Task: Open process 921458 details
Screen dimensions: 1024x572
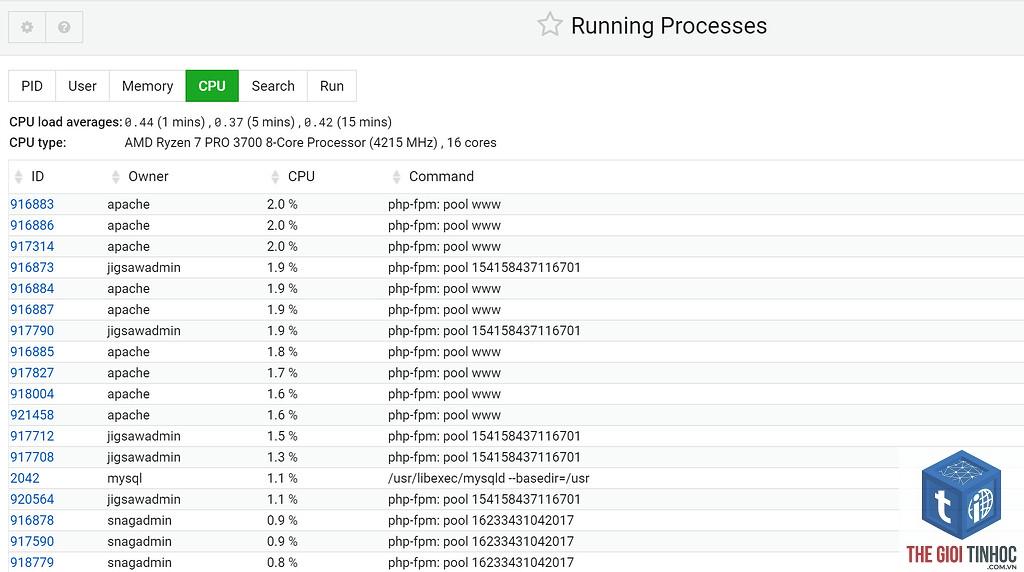Action: click(32, 415)
